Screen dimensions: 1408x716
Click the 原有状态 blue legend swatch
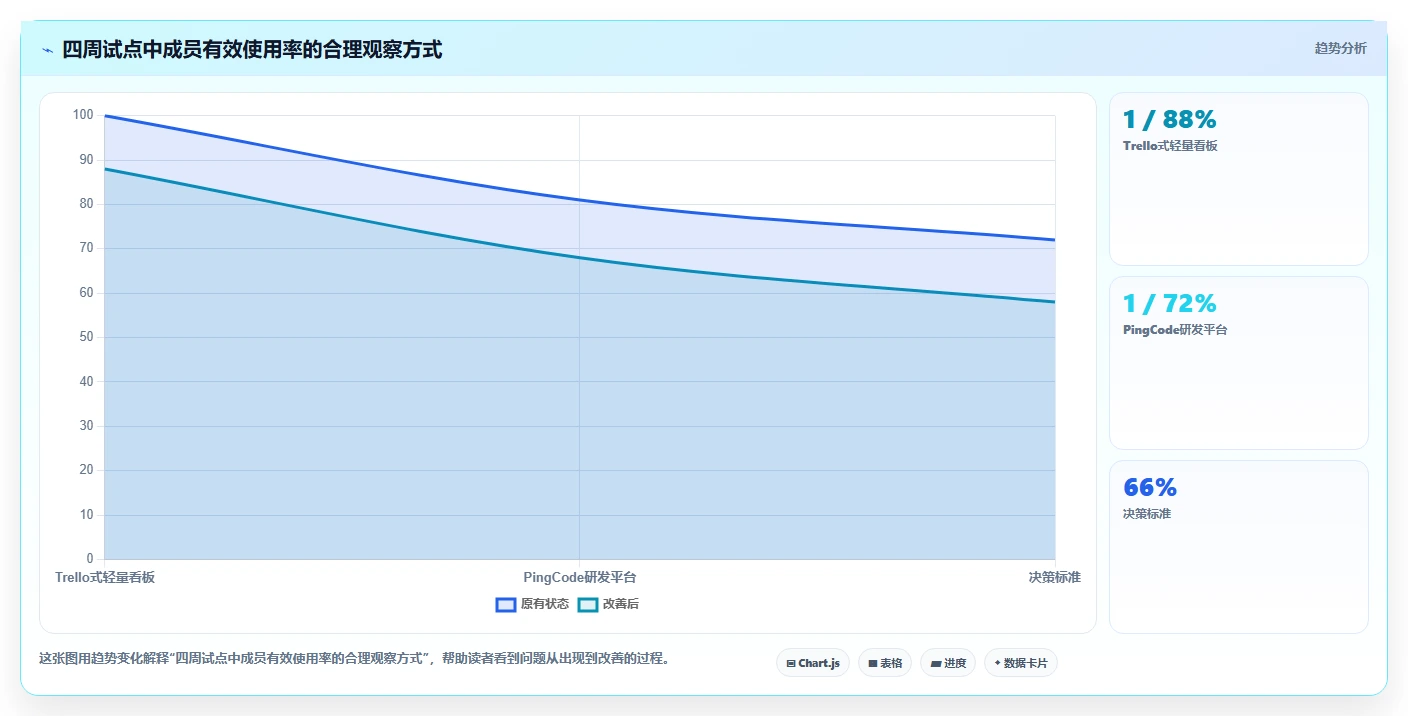[506, 604]
